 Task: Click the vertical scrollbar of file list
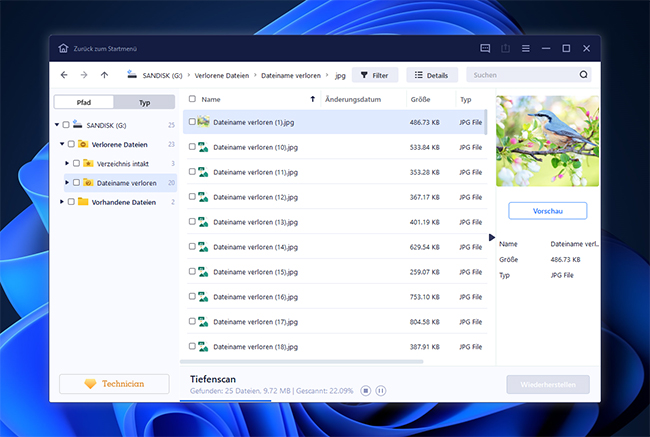point(485,122)
